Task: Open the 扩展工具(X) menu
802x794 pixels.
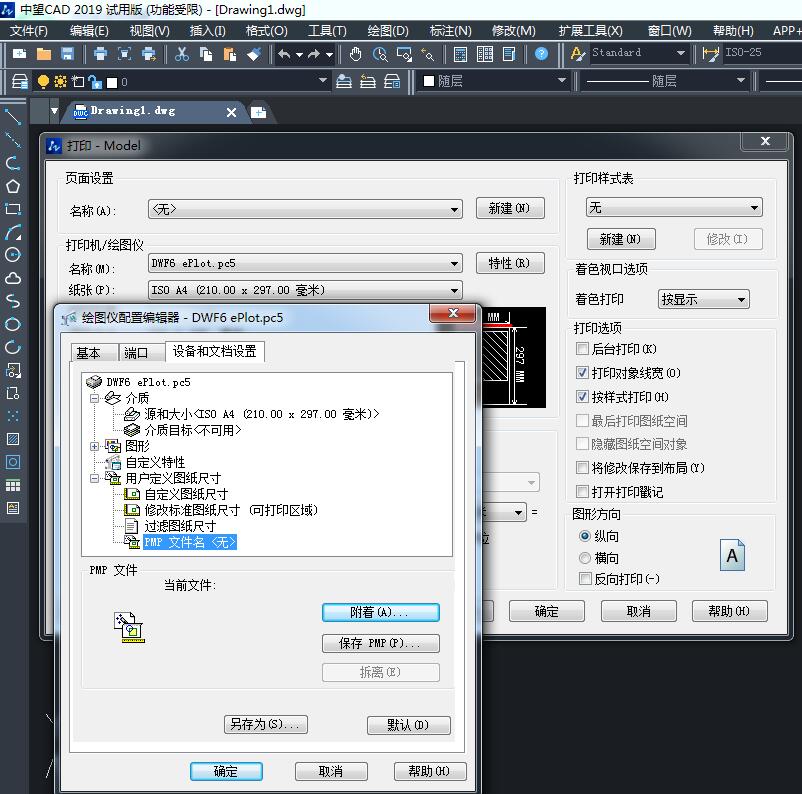Action: 590,31
